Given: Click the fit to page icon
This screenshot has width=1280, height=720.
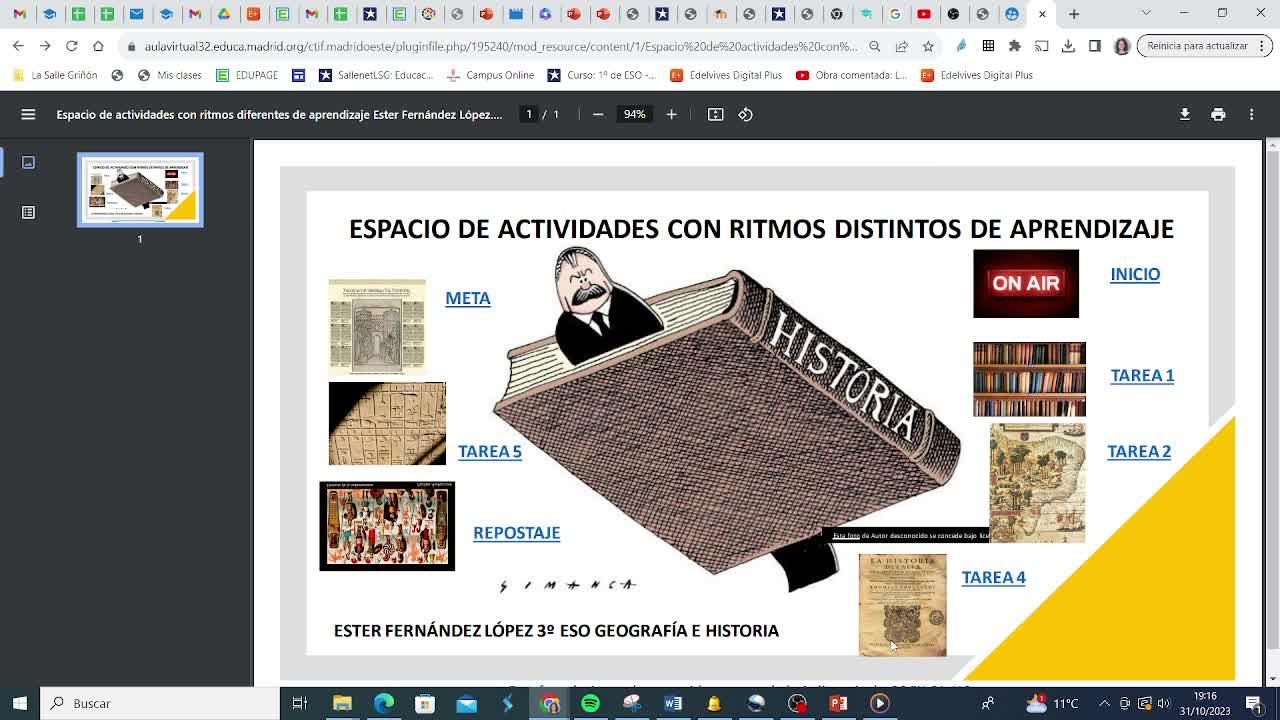Looking at the screenshot, I should tap(716, 114).
